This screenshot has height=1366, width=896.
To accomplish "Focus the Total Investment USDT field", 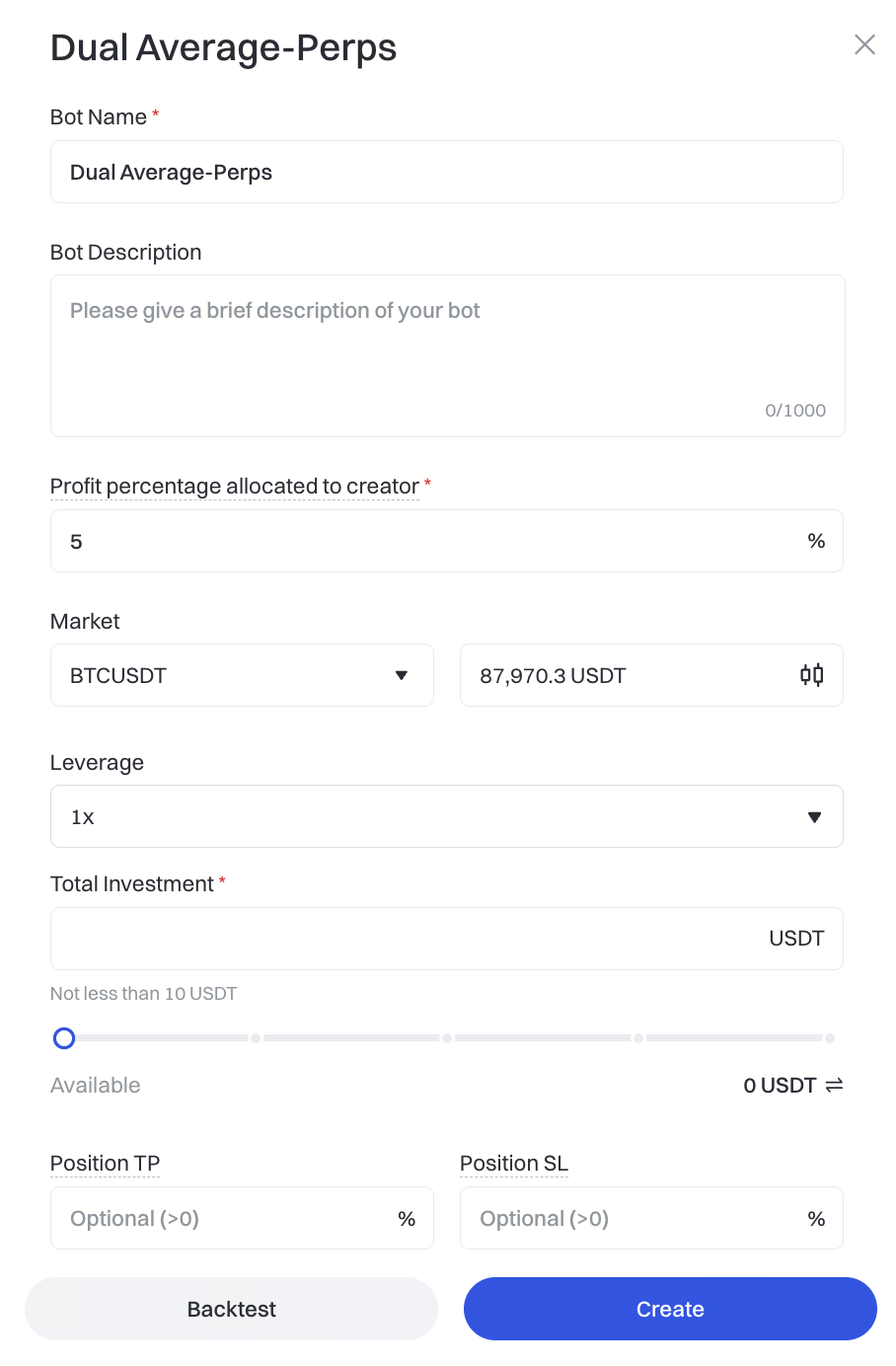I will coord(405,939).
